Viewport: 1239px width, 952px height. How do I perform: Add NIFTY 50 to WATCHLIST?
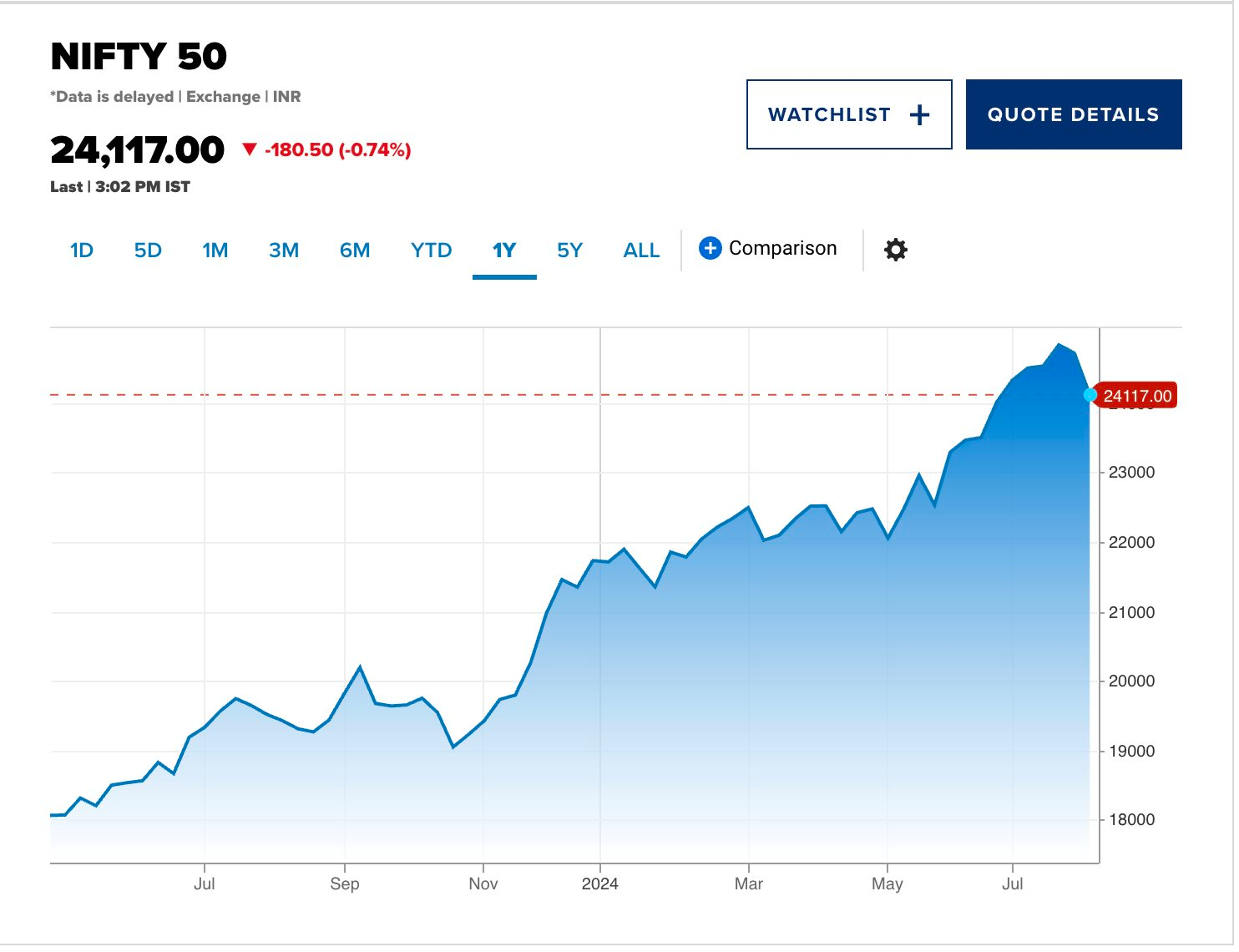click(849, 114)
